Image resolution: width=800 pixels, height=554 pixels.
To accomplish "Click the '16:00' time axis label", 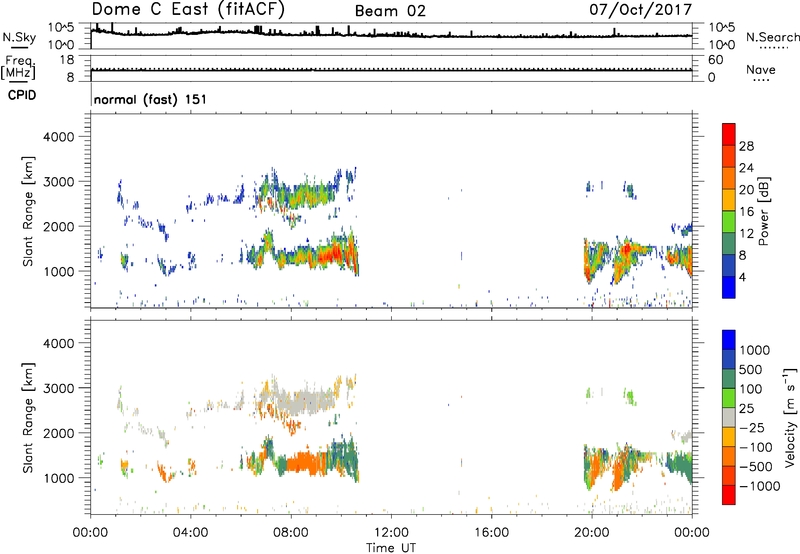I will [491, 533].
